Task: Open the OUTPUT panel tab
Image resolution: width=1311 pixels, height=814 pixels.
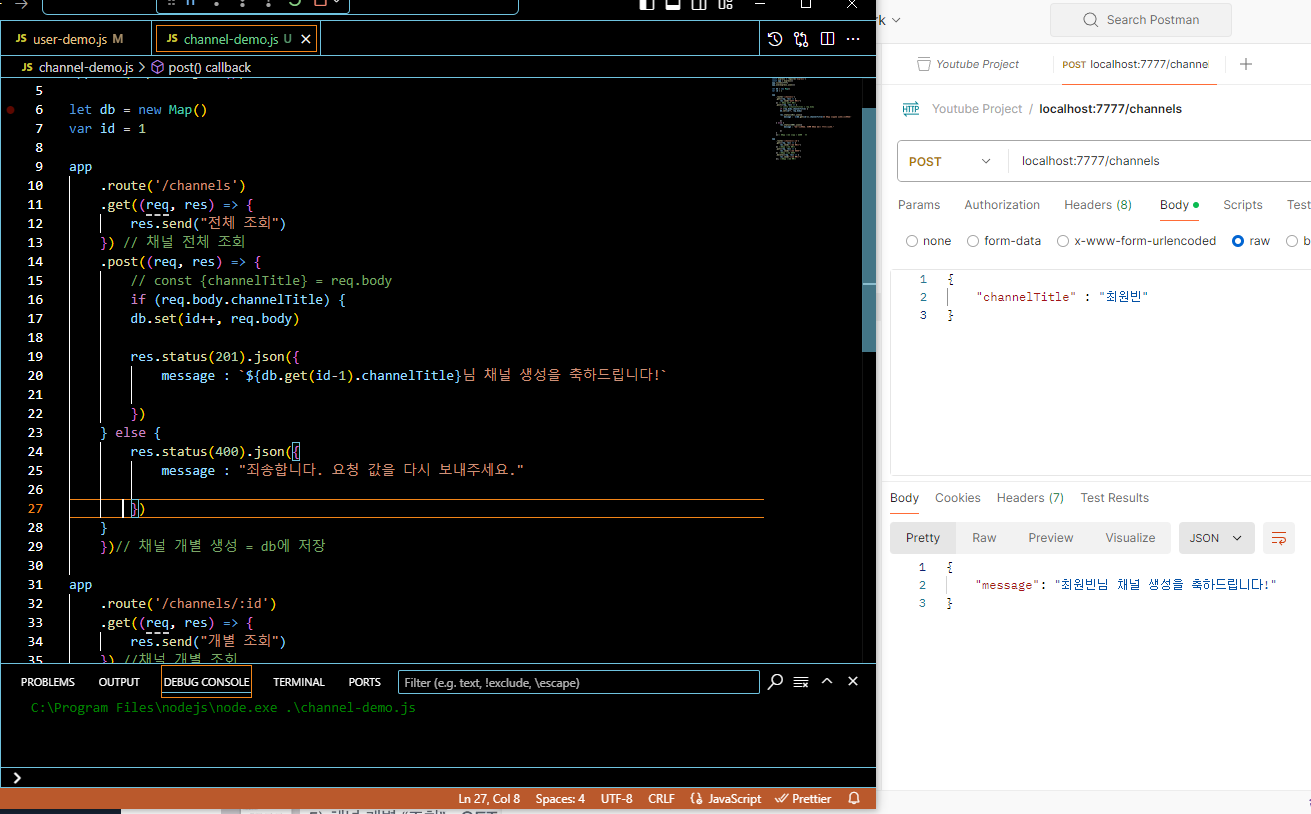Action: coord(119,682)
